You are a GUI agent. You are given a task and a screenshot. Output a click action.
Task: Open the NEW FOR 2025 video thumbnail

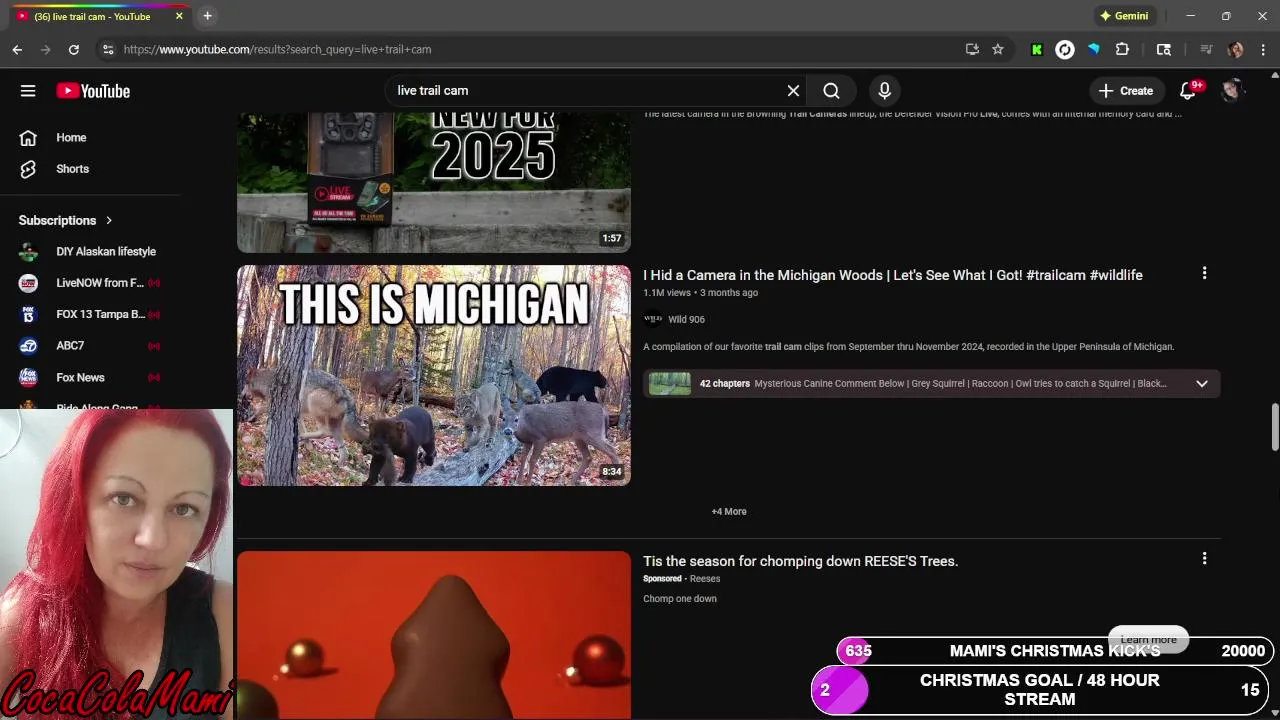coord(434,182)
